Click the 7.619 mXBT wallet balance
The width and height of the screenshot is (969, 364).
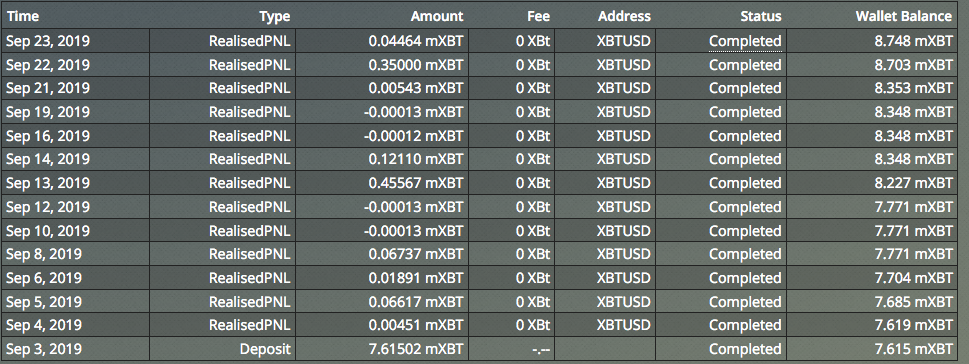[x=915, y=325]
